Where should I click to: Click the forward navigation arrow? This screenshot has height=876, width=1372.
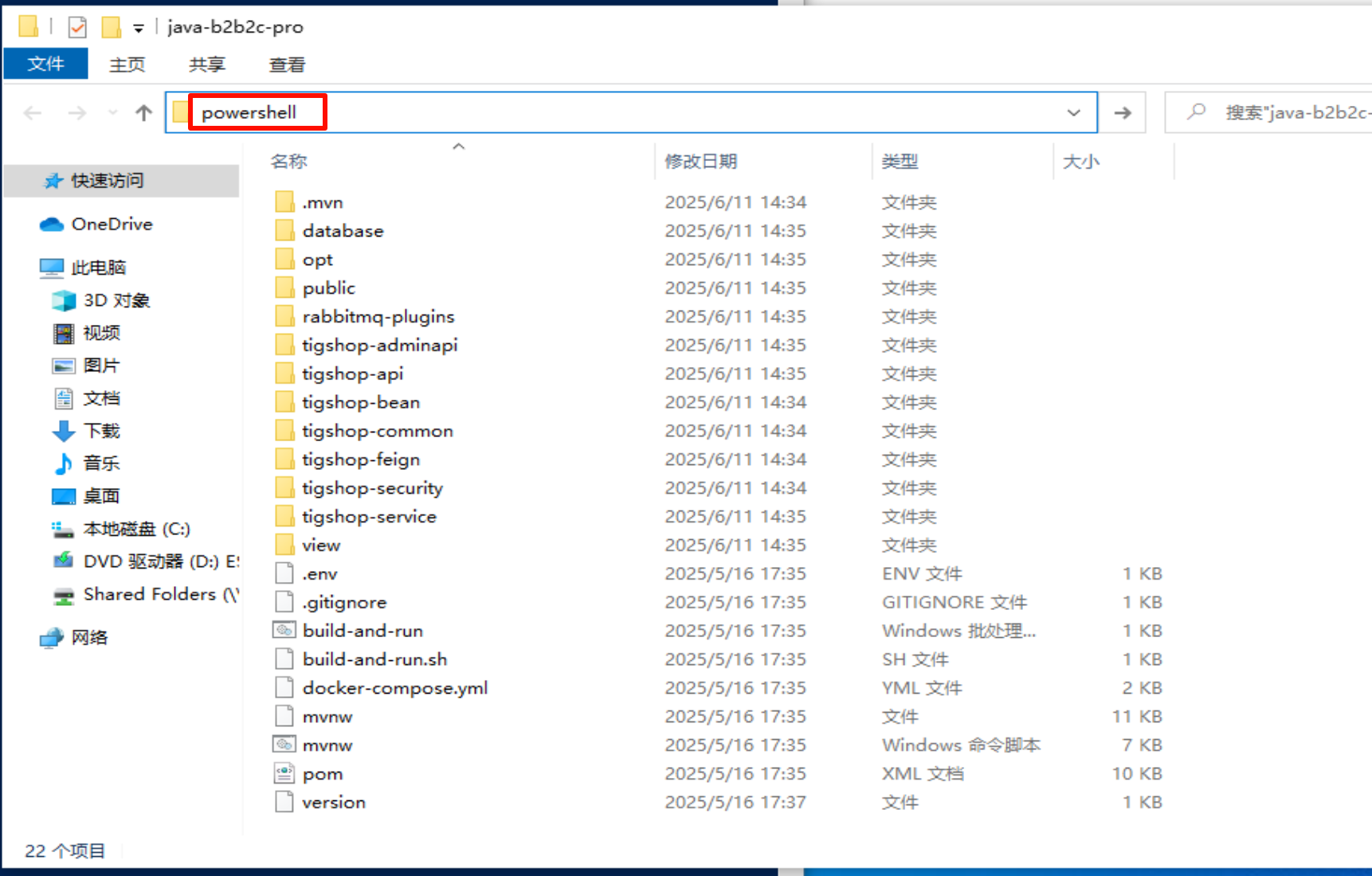(77, 113)
